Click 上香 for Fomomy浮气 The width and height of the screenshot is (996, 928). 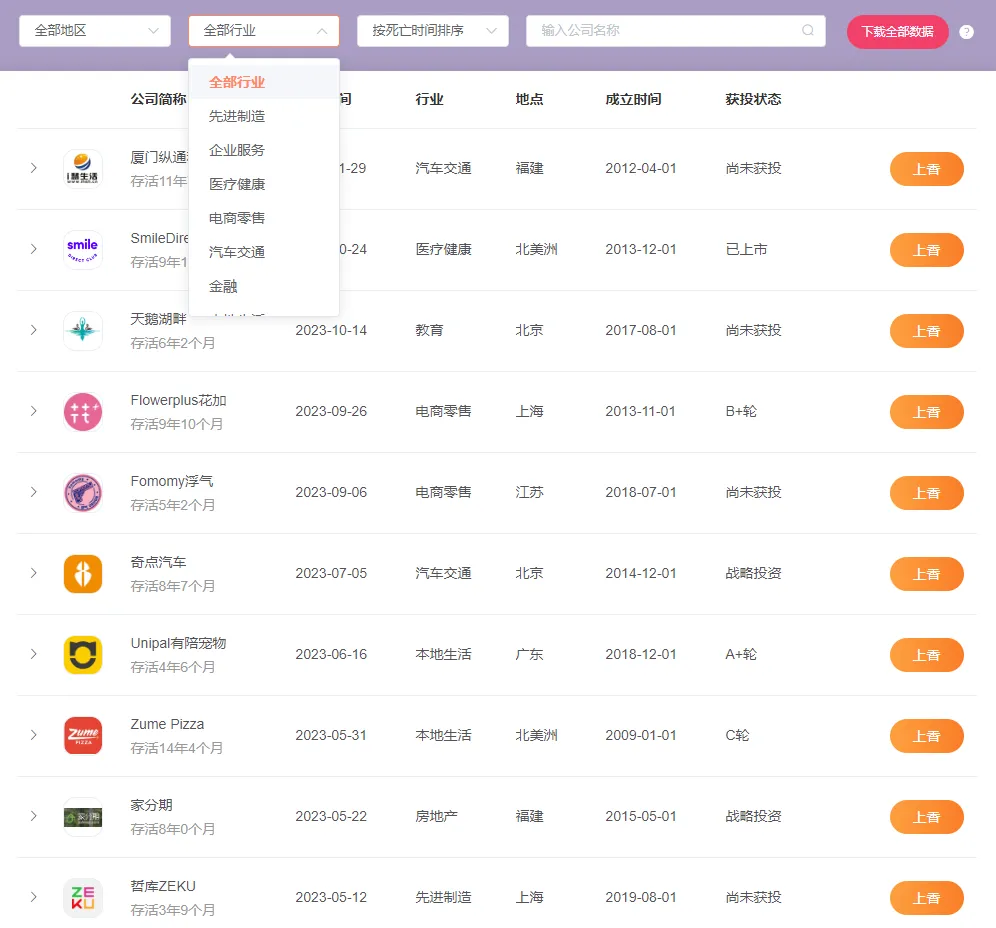click(926, 493)
